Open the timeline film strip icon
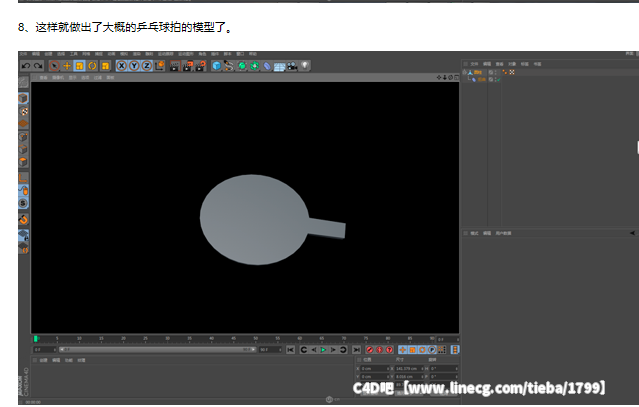Image resolution: width=639 pixels, height=407 pixels. (x=455, y=350)
